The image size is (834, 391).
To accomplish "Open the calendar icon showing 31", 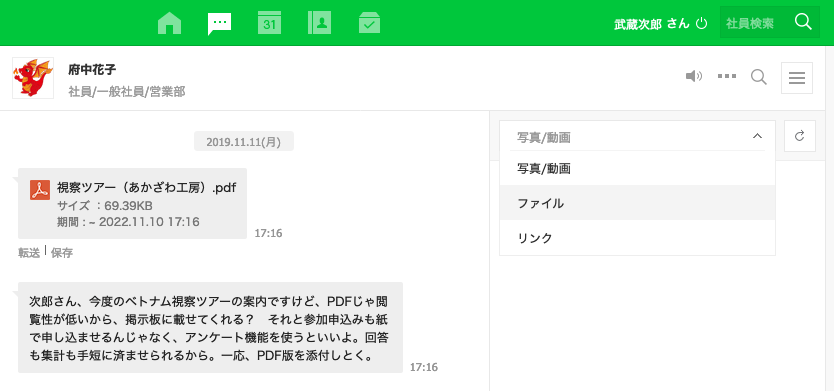I will pyautogui.click(x=270, y=23).
